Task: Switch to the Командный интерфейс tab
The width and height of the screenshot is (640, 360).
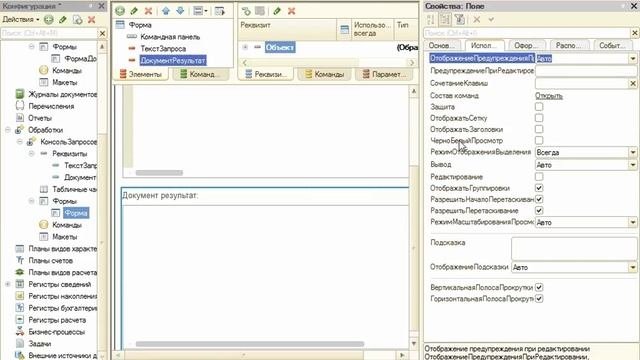Action: pyautogui.click(x=200, y=74)
